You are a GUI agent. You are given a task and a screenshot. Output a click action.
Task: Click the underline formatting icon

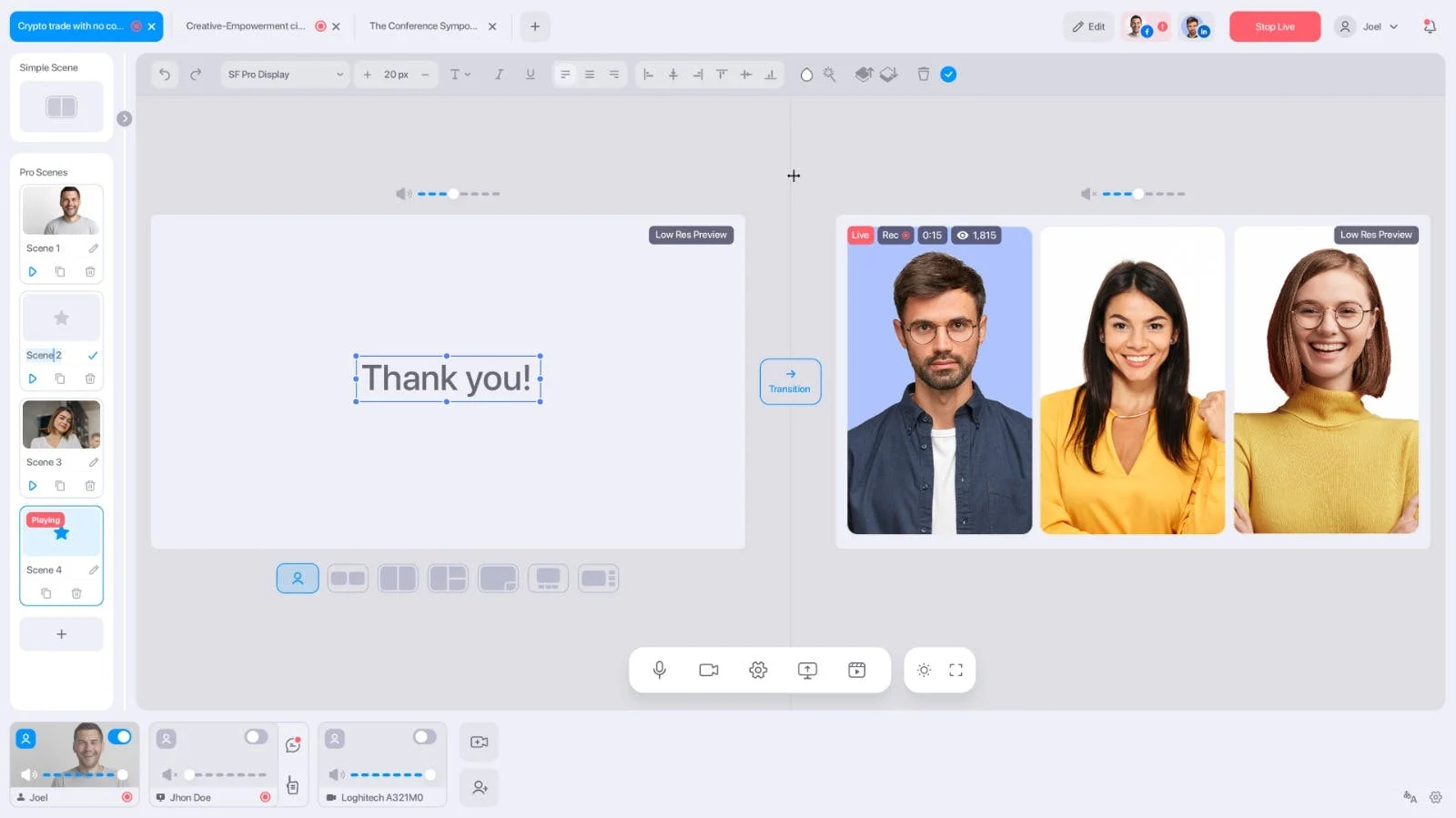click(x=531, y=75)
